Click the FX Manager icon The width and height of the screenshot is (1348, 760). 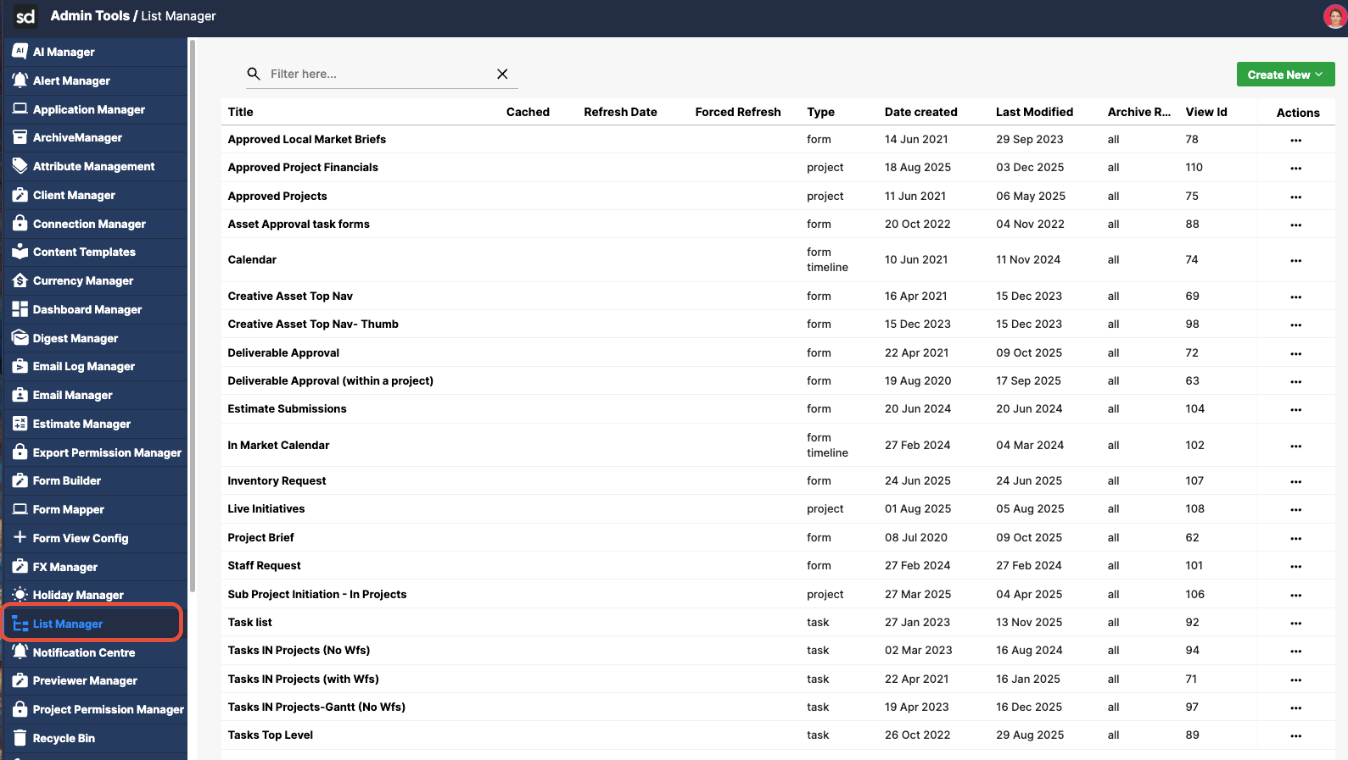(20, 566)
